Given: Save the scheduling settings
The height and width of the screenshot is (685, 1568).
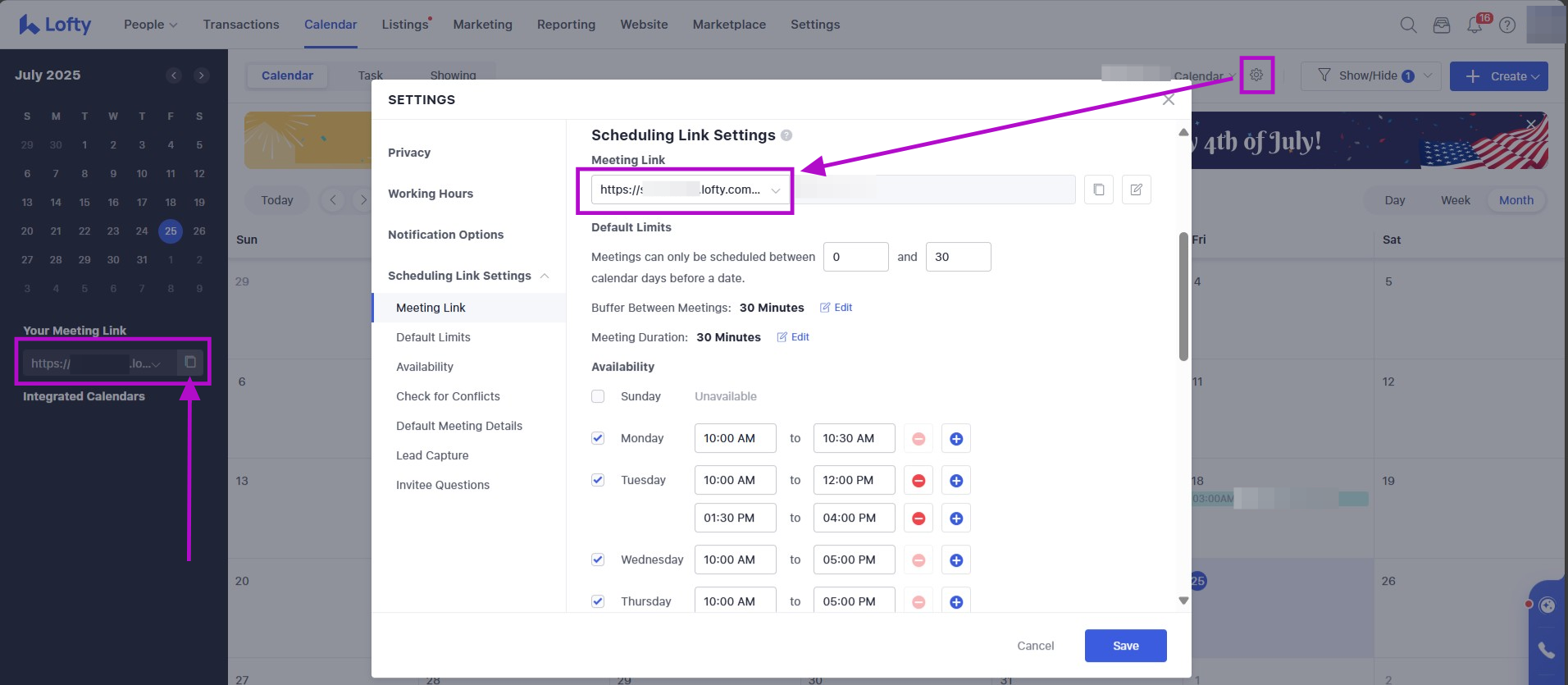Looking at the screenshot, I should (1125, 646).
